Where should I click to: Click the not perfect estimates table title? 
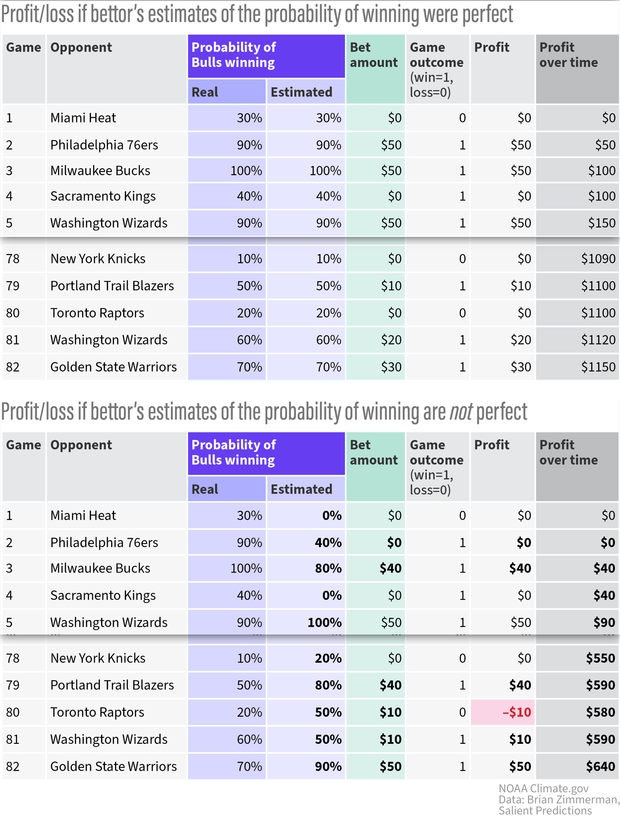click(x=264, y=412)
